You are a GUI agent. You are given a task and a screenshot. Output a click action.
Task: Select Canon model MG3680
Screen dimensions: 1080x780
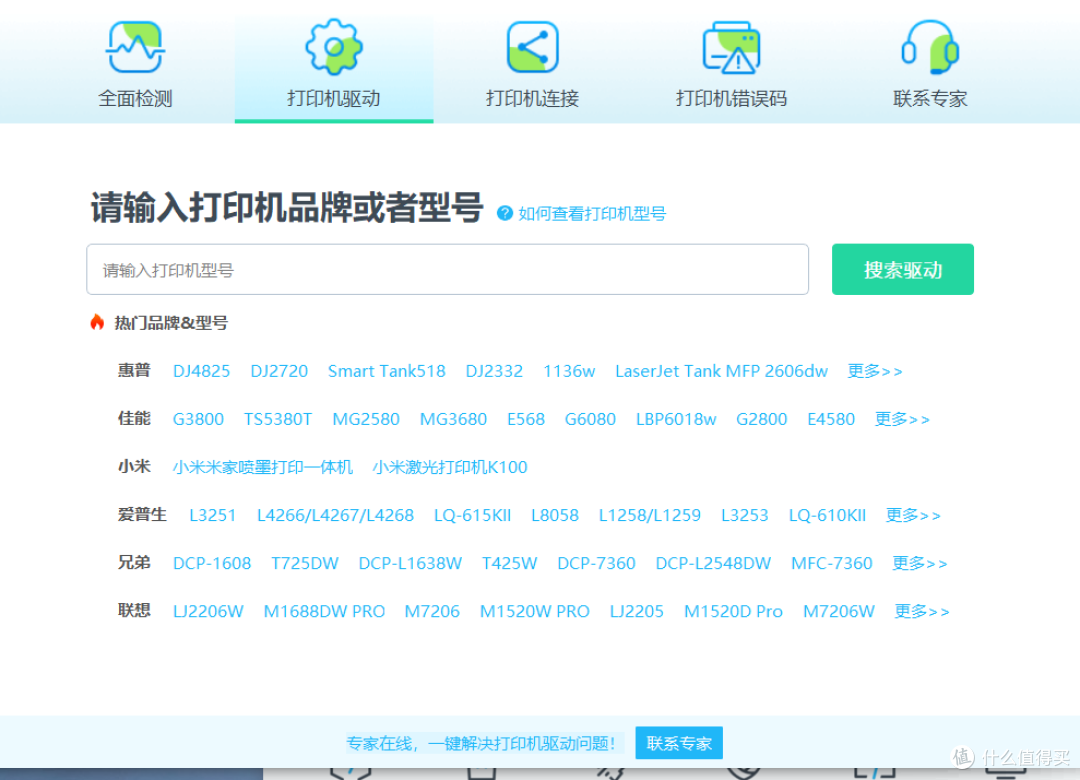click(453, 419)
